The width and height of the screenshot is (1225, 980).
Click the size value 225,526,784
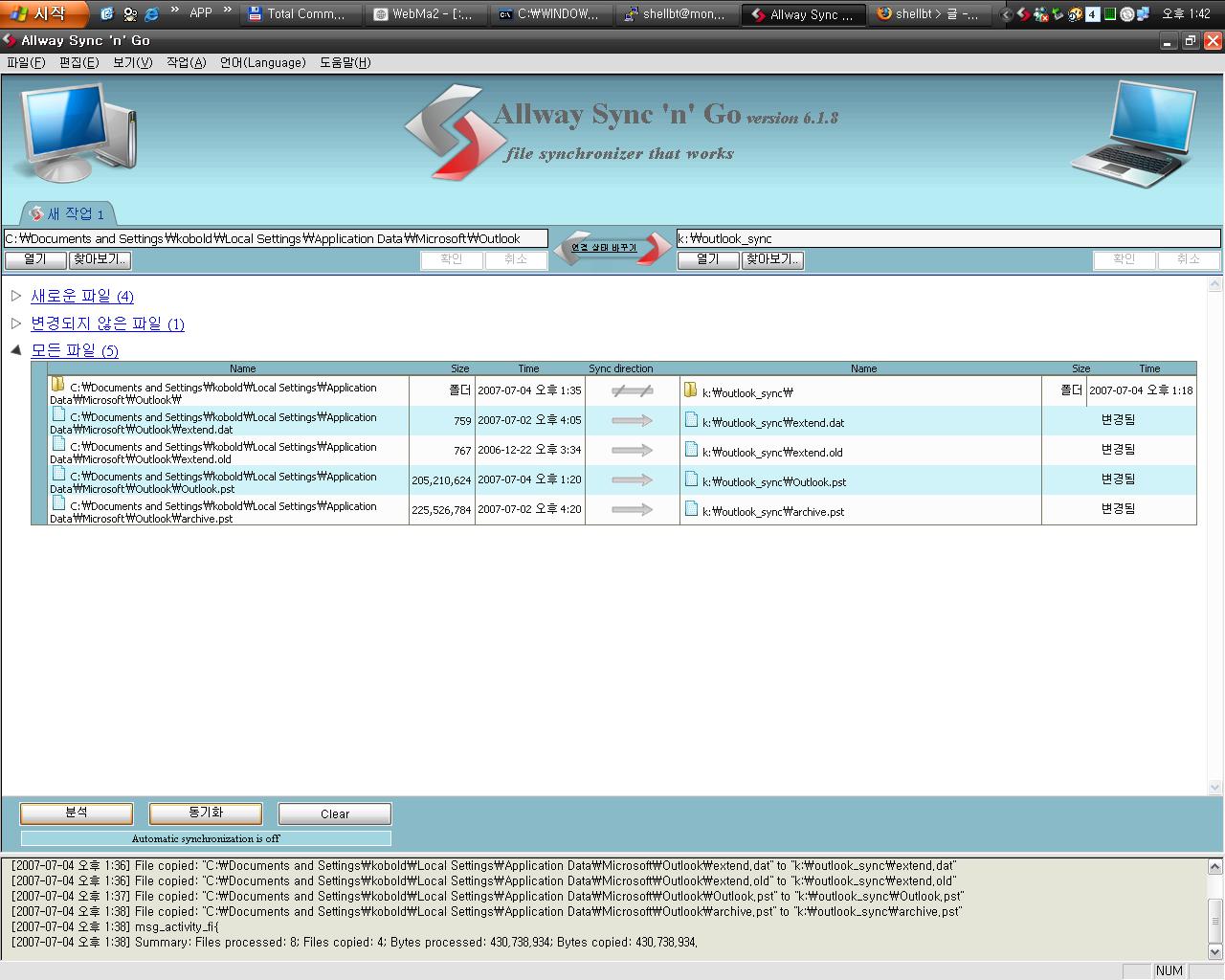tap(441, 510)
